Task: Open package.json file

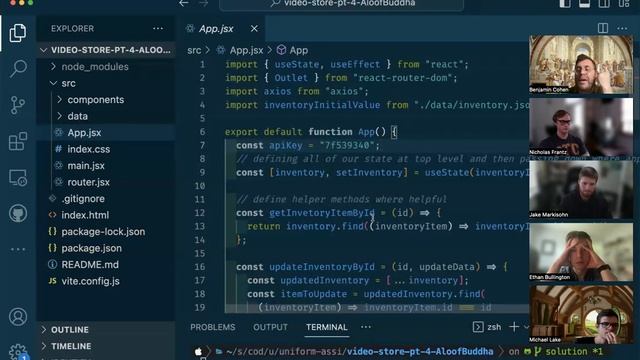Action: click(106, 248)
